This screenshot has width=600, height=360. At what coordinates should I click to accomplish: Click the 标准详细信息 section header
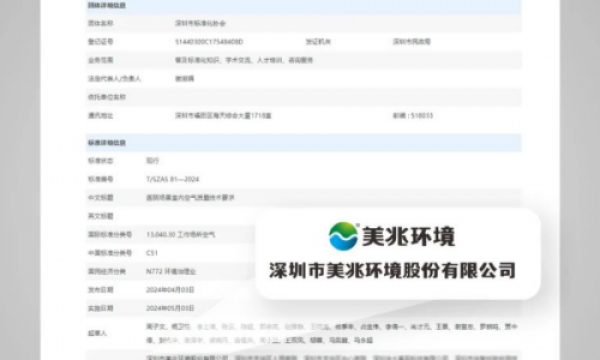click(107, 143)
